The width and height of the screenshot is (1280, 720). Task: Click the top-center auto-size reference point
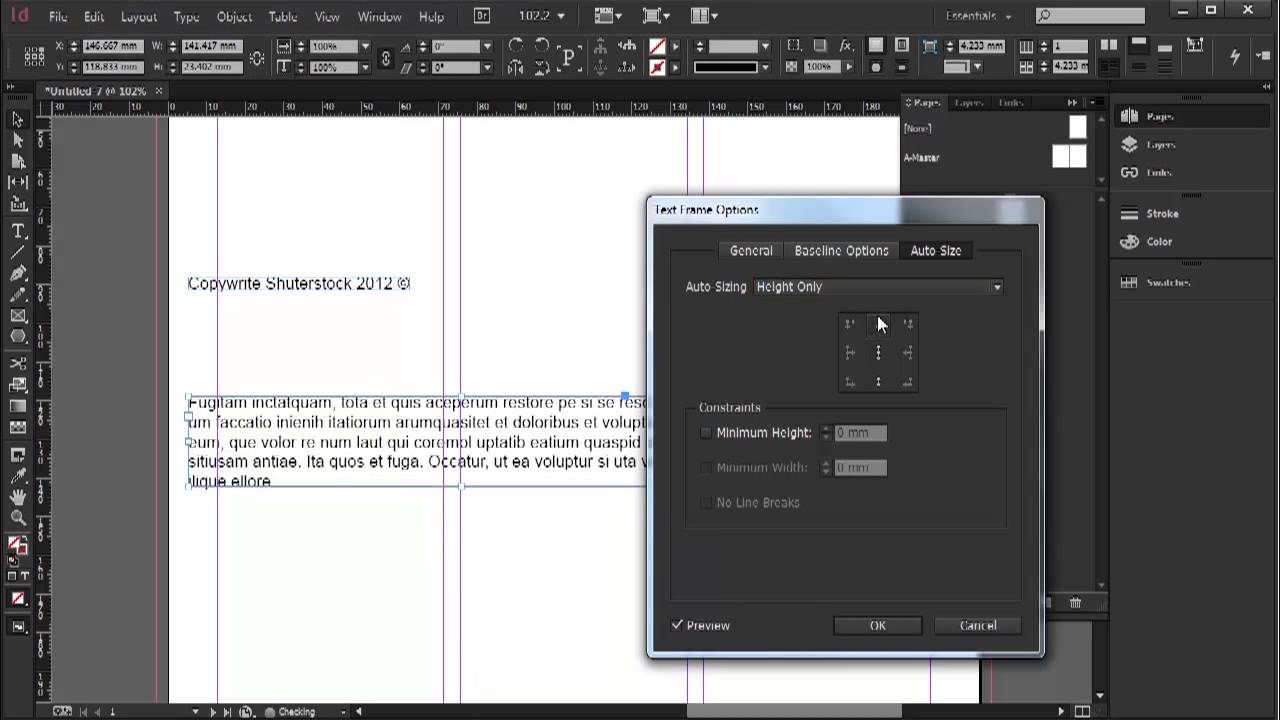point(878,324)
